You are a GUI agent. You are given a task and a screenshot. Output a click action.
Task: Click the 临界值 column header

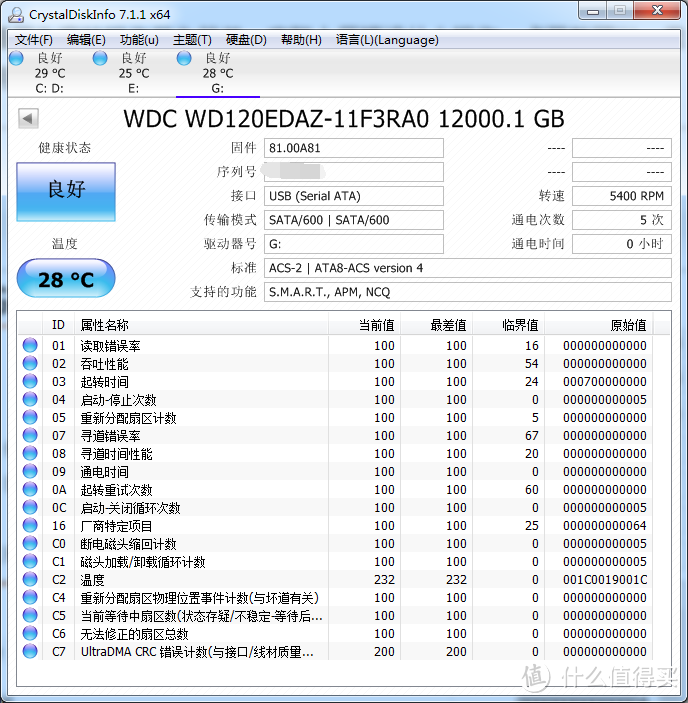coord(509,325)
